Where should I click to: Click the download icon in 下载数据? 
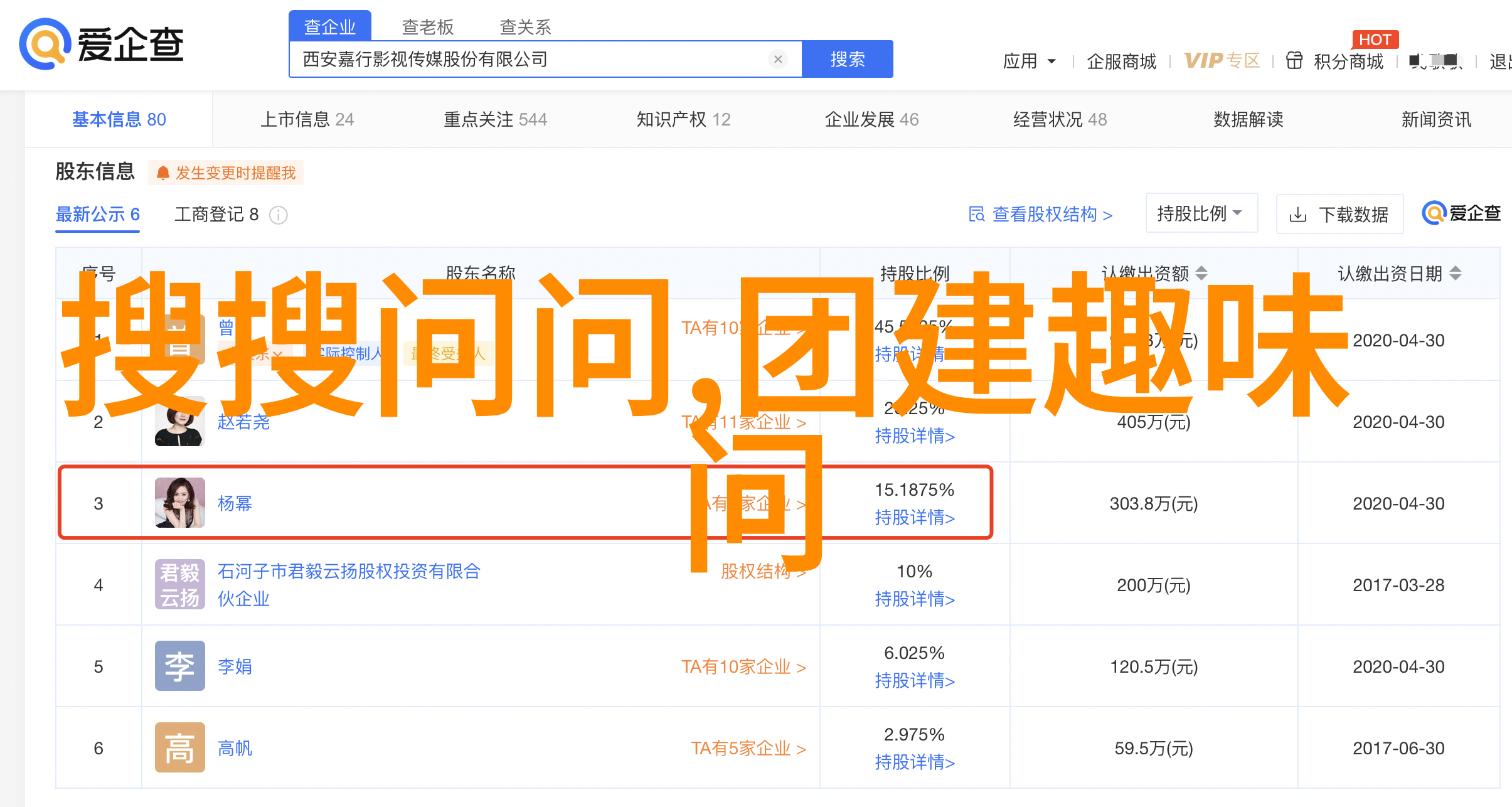coord(1297,215)
